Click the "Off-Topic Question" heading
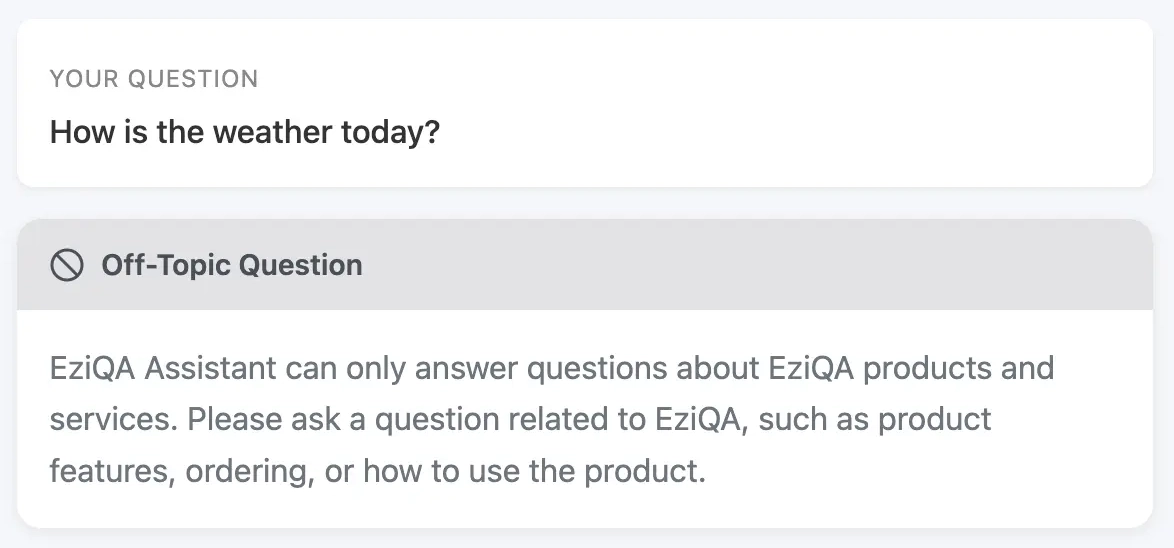 (231, 265)
